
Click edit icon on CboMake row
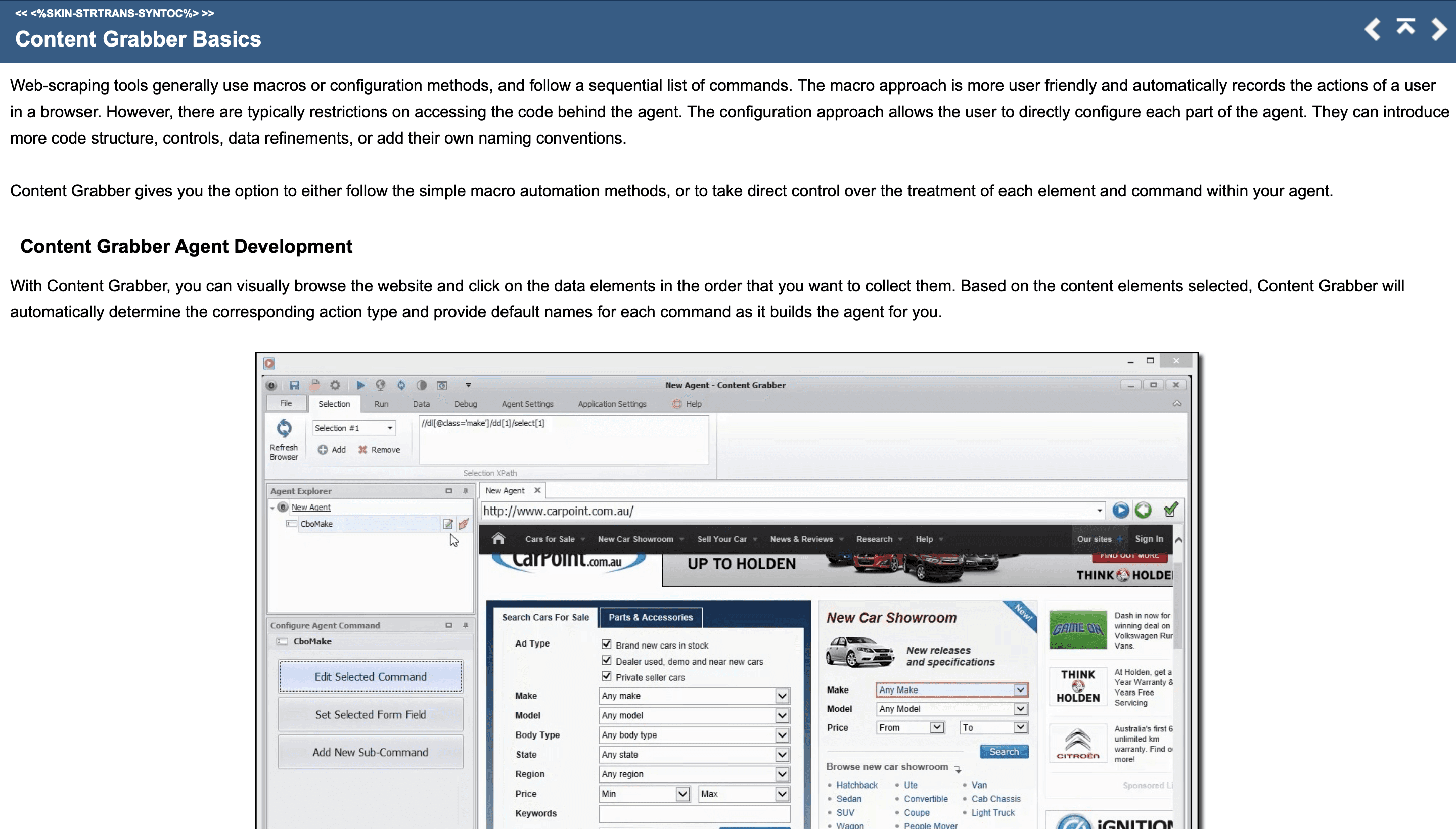pyautogui.click(x=447, y=524)
